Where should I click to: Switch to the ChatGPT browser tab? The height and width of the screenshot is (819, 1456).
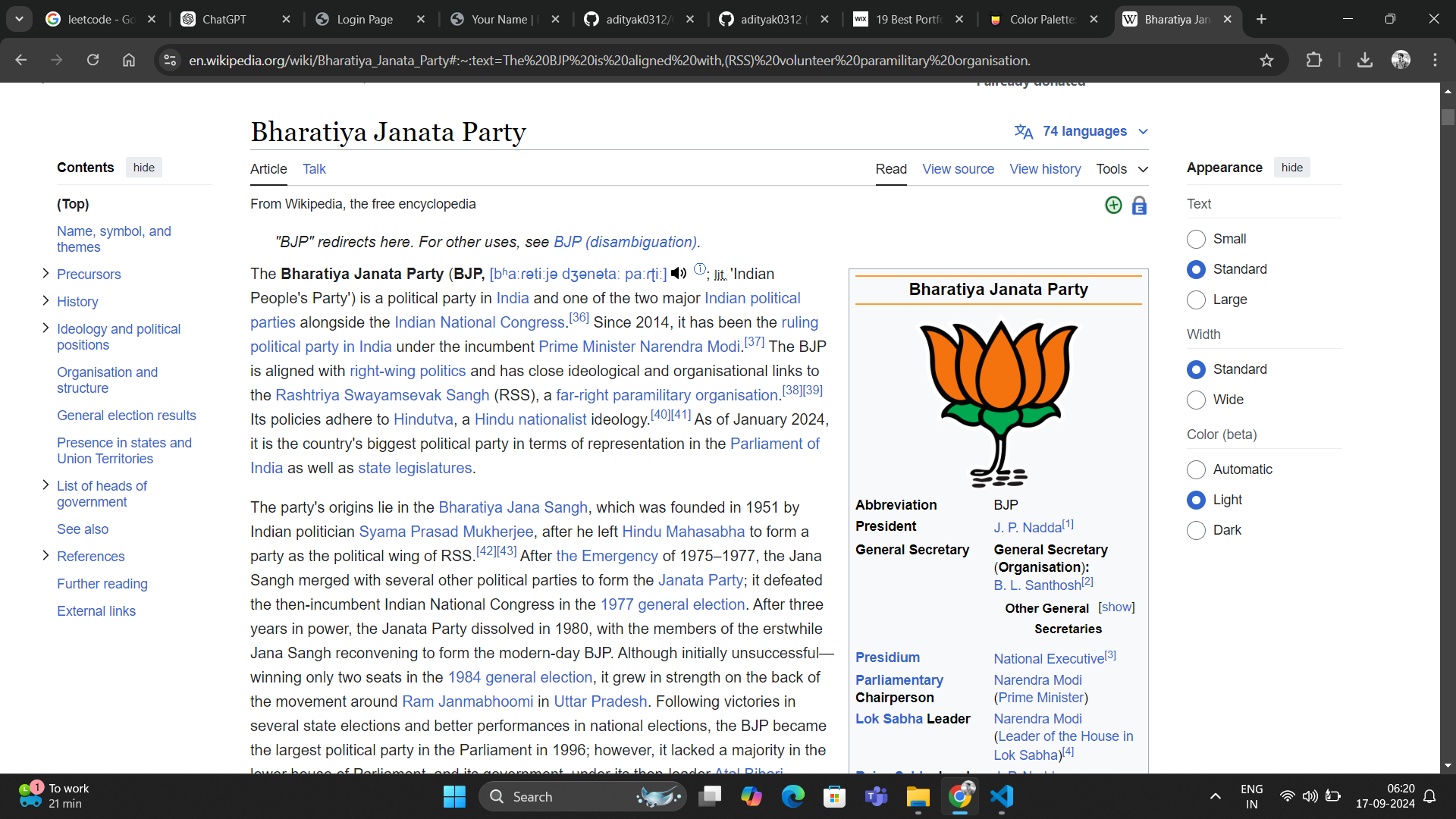coord(235,19)
